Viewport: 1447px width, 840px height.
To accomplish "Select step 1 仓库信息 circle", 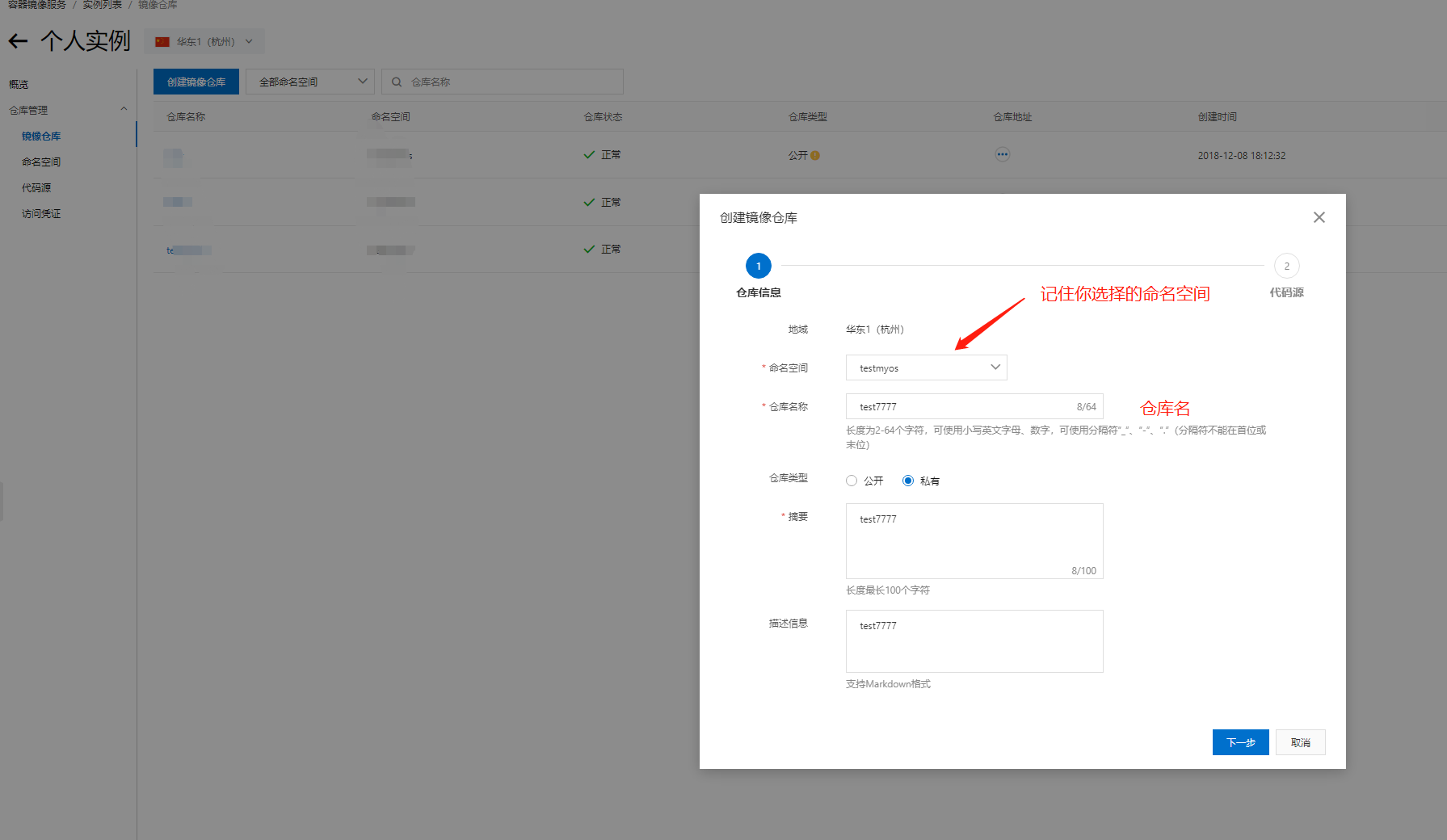I will pyautogui.click(x=759, y=266).
